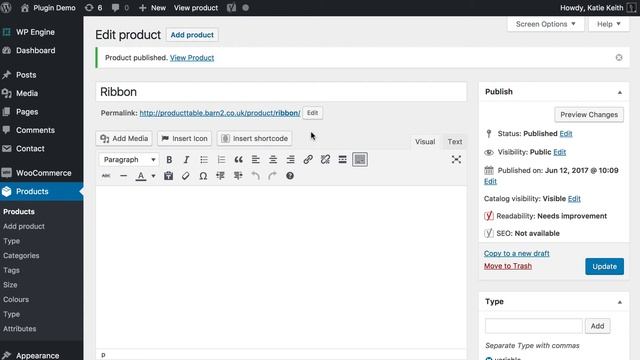Align text center

[273, 160]
